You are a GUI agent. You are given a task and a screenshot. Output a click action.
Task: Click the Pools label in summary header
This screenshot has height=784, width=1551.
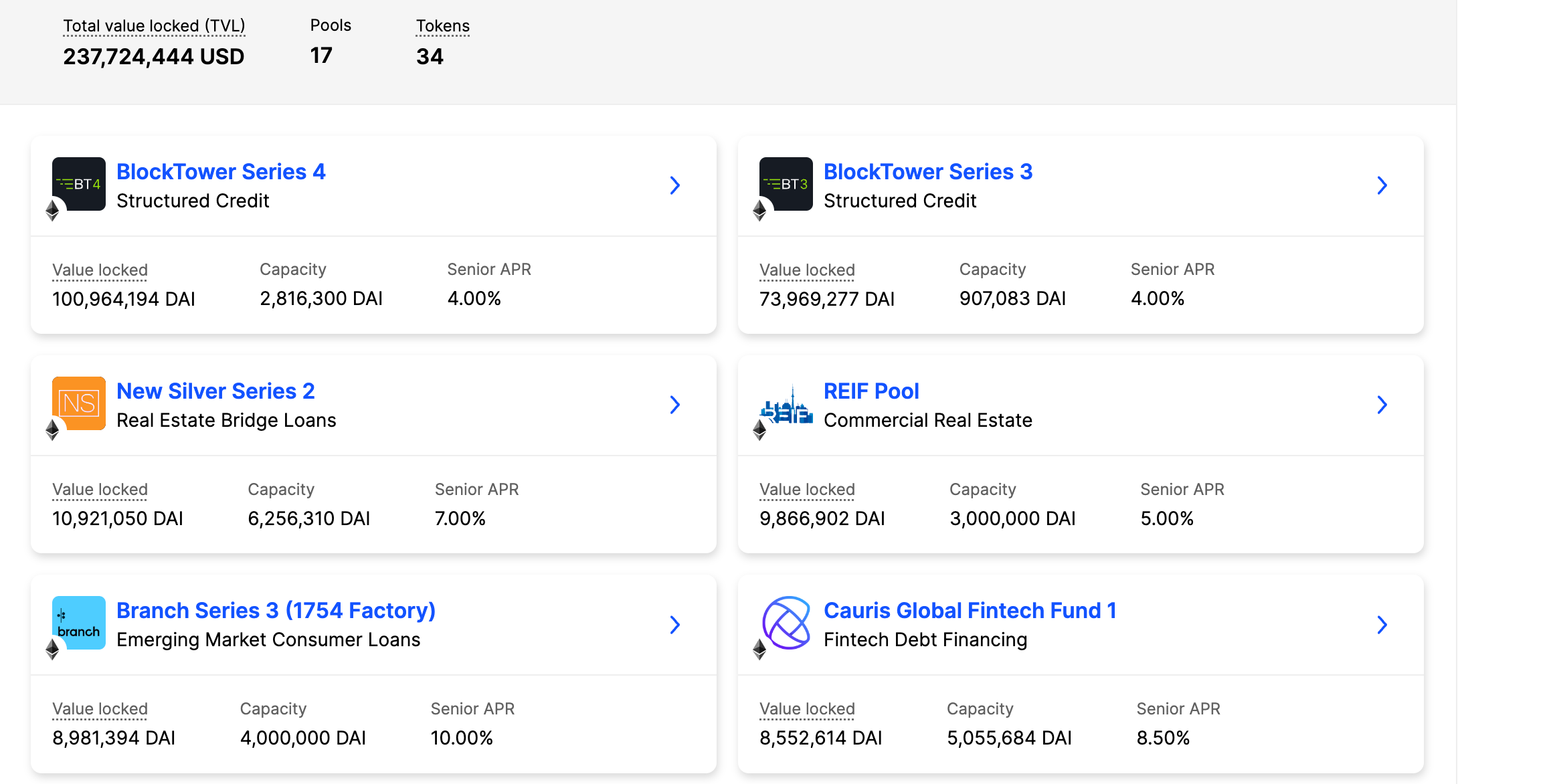331,25
